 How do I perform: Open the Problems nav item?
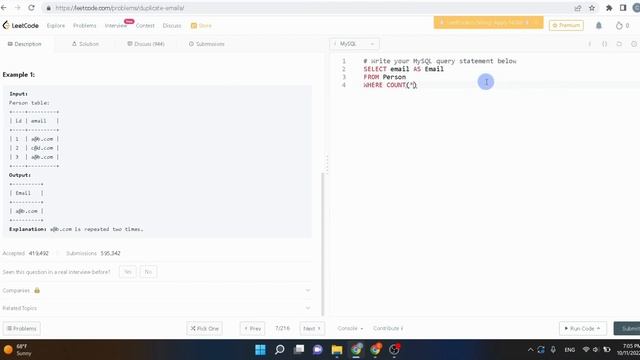[84, 26]
